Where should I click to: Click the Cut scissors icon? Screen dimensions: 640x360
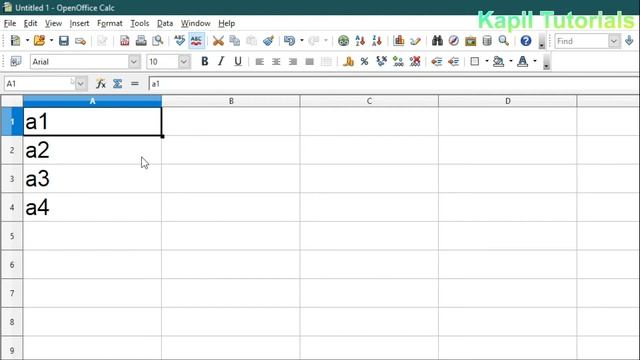click(x=218, y=41)
